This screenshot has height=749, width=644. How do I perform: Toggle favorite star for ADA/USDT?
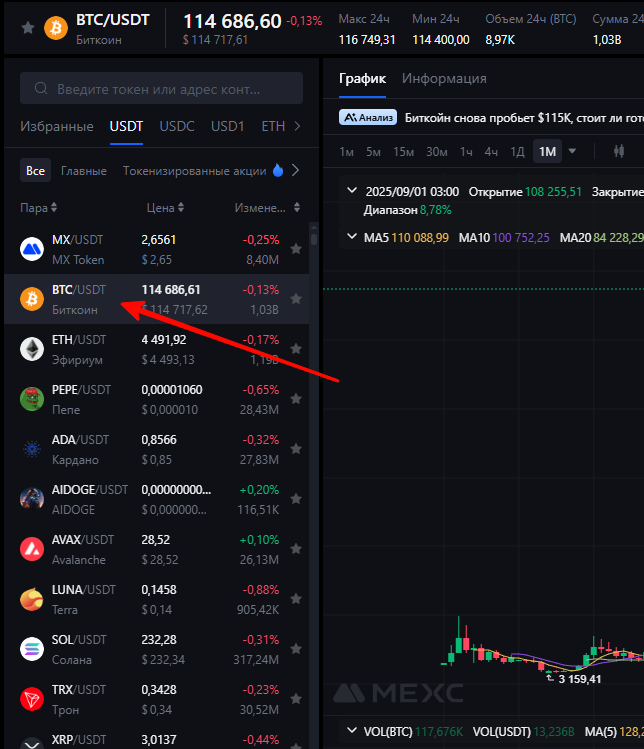[296, 449]
